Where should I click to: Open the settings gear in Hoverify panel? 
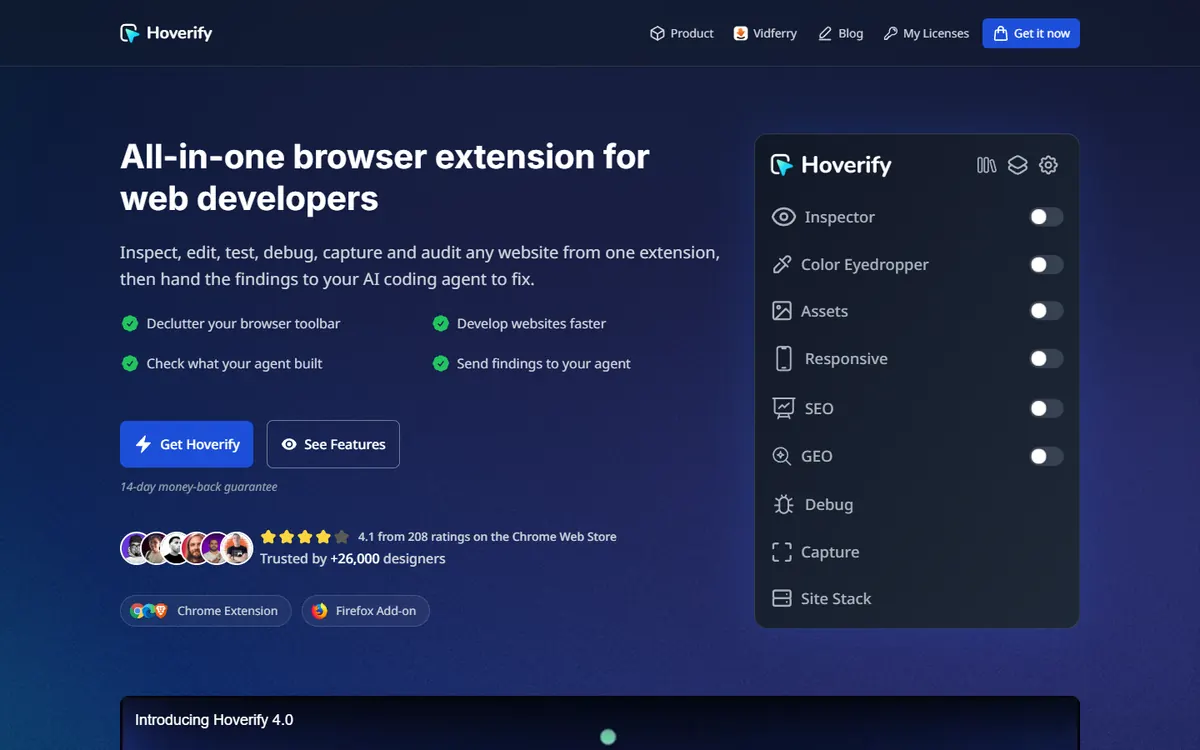(1048, 165)
